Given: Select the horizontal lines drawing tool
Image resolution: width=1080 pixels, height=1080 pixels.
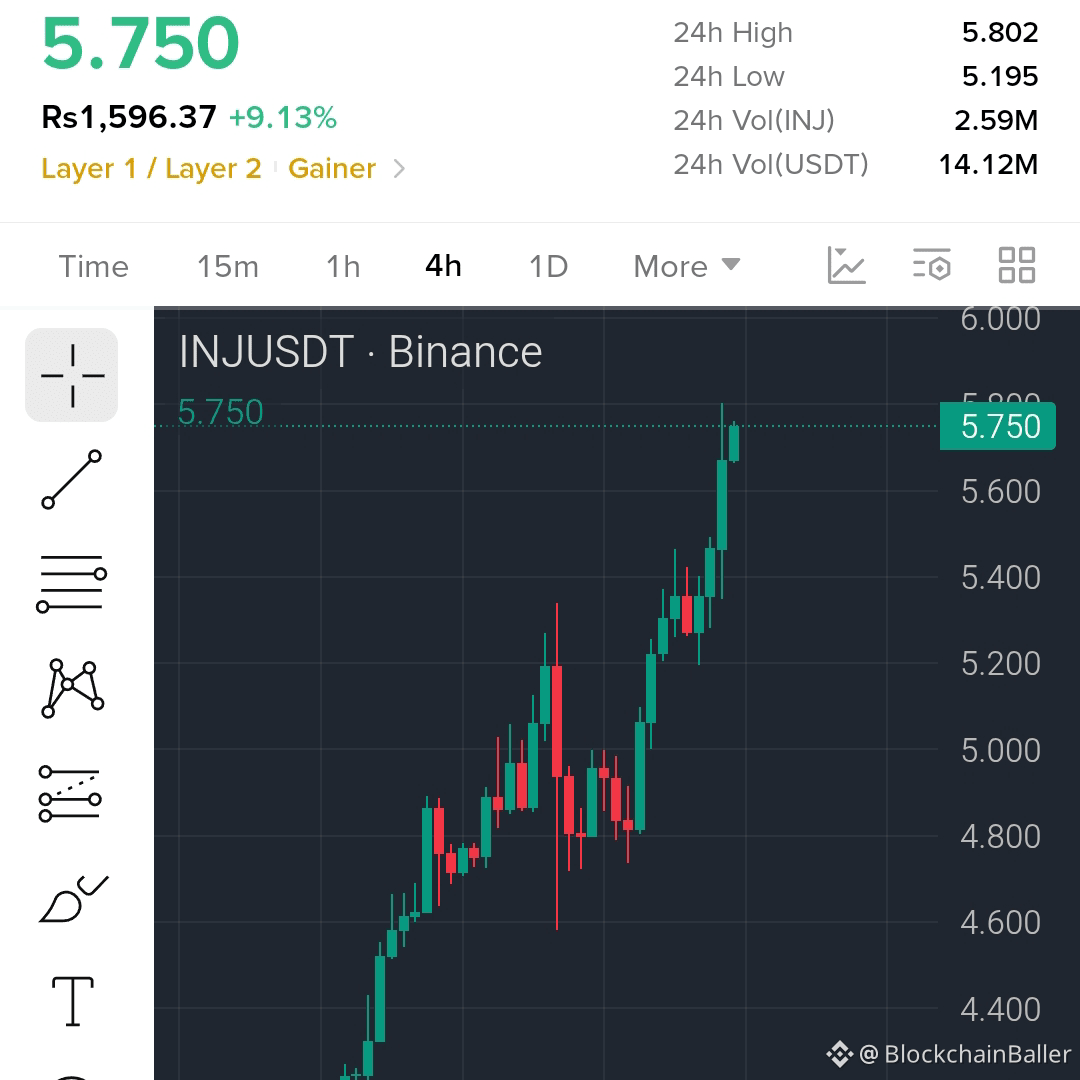Looking at the screenshot, I should tap(72, 583).
